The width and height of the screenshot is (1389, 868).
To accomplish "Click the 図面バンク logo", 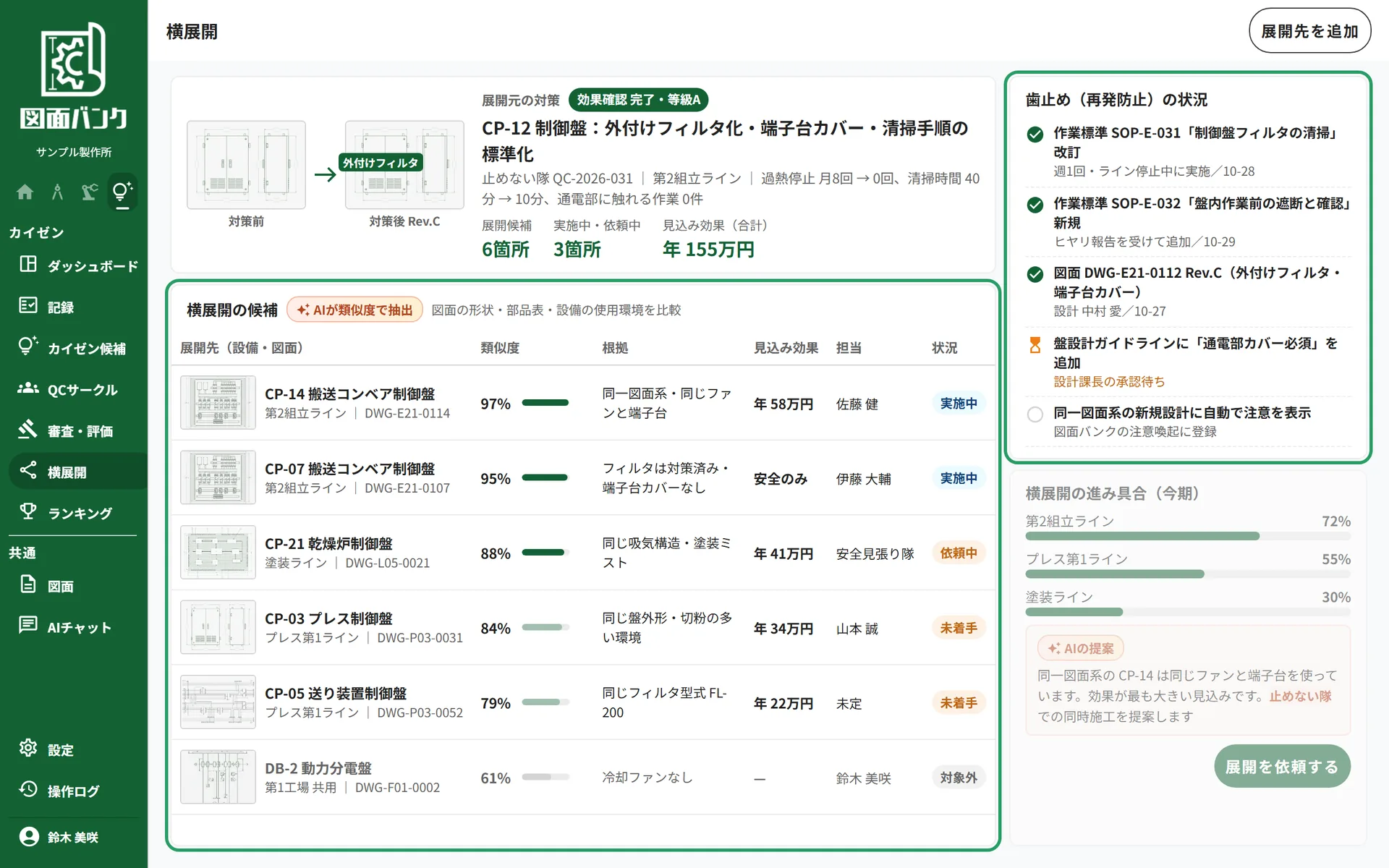I will [x=74, y=77].
